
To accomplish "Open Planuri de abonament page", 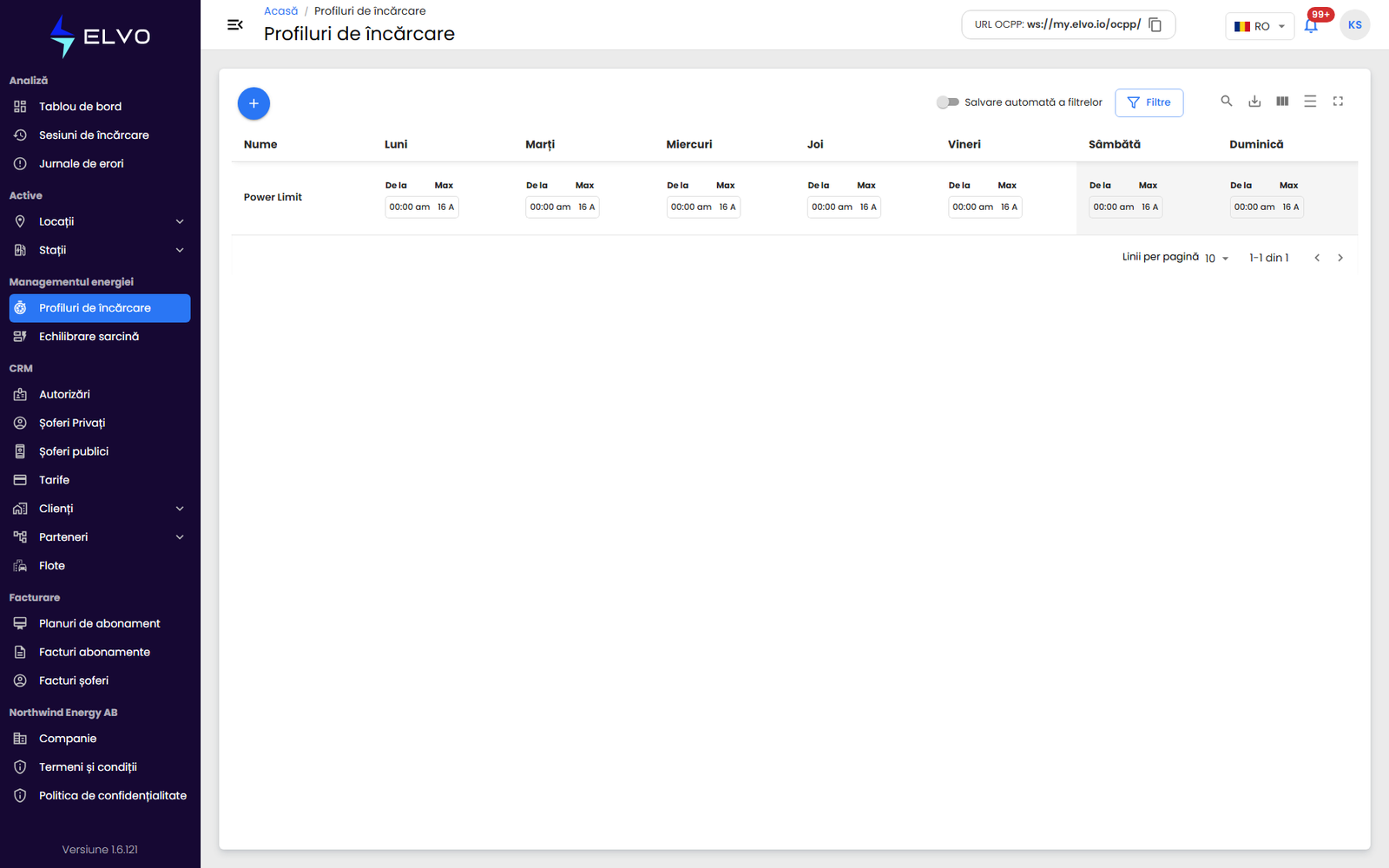I will [100, 623].
